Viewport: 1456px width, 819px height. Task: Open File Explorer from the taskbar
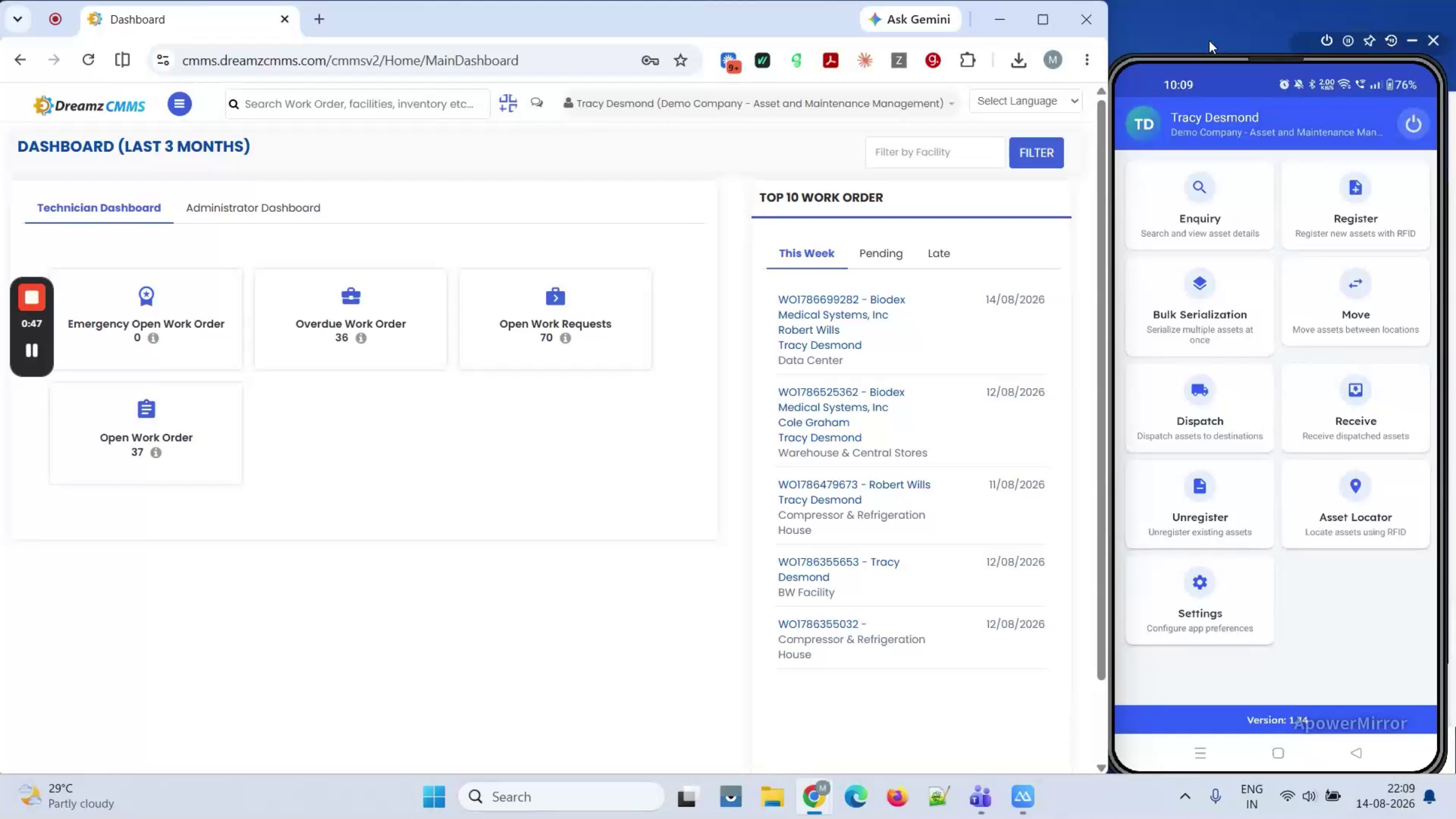[x=772, y=797]
